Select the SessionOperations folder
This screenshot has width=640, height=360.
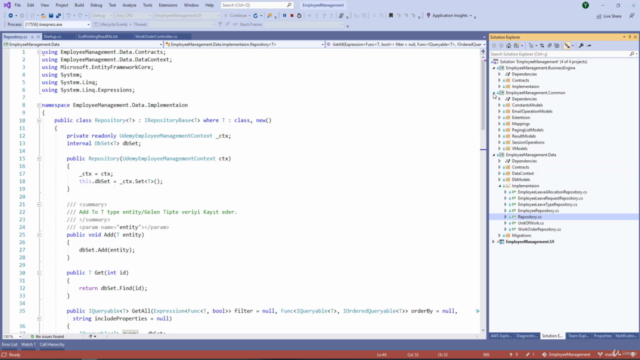click(x=528, y=142)
